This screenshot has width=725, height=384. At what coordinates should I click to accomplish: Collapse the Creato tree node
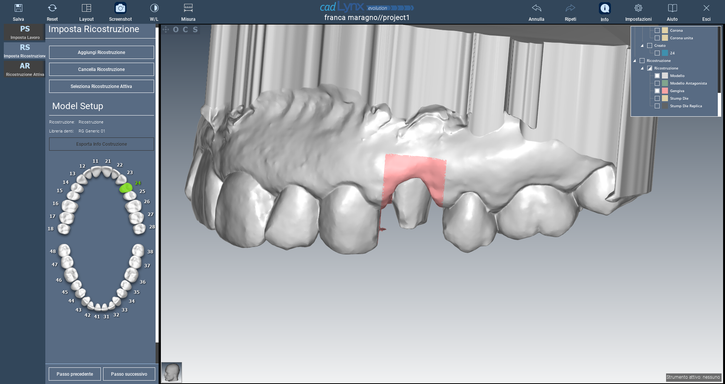tap(642, 46)
